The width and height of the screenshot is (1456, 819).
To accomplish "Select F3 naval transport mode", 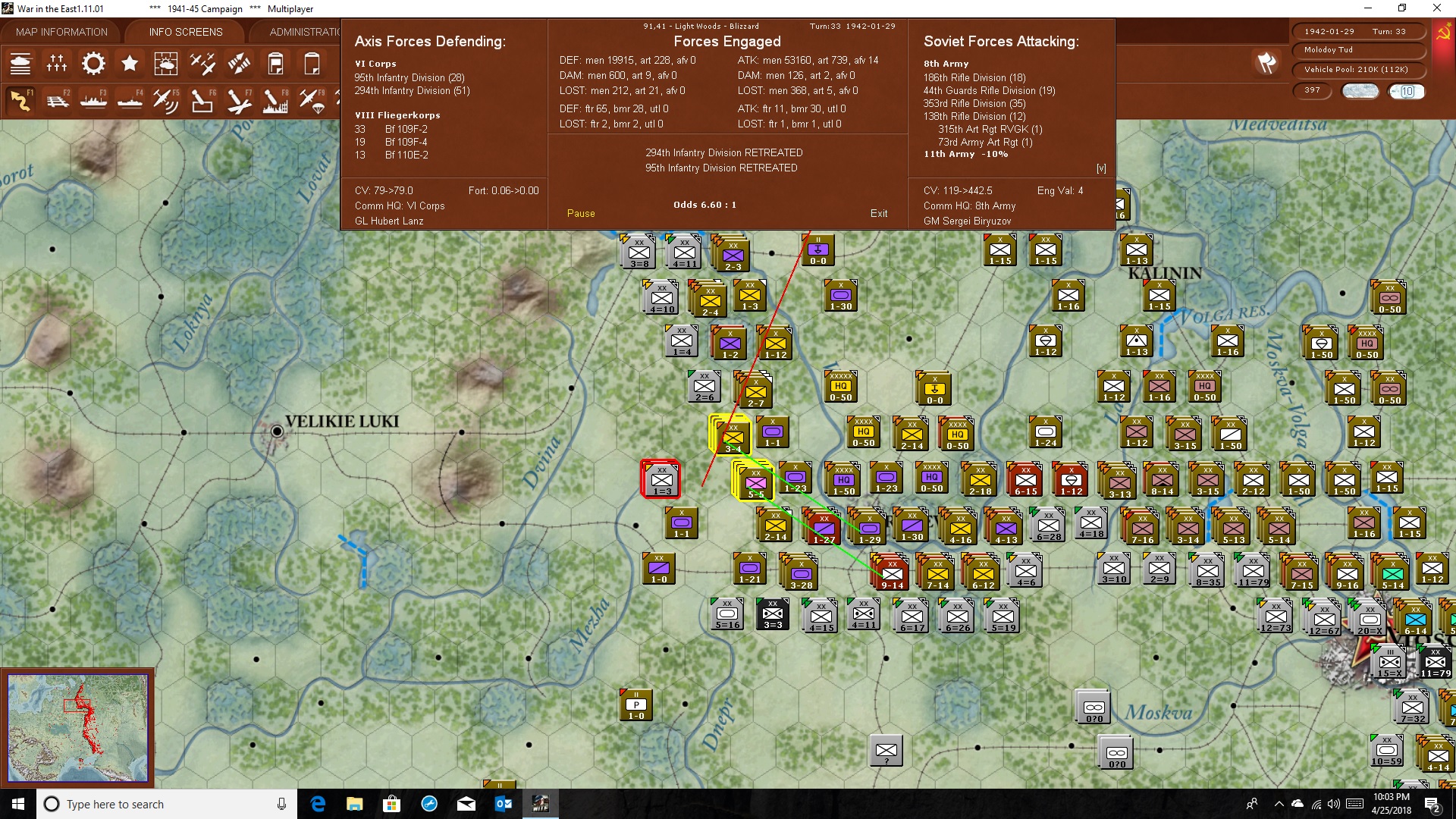I will [93, 100].
